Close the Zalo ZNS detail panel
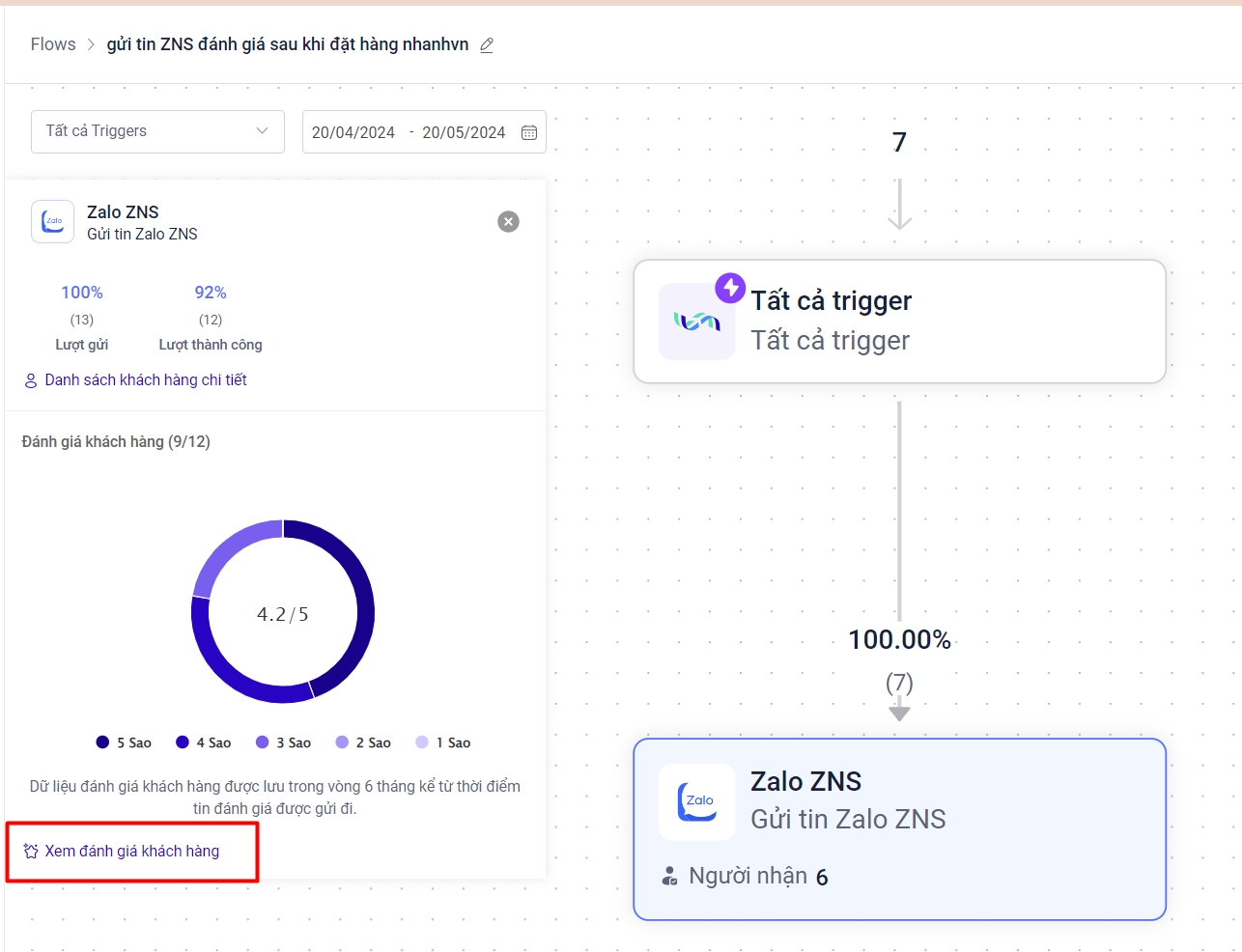 508,222
